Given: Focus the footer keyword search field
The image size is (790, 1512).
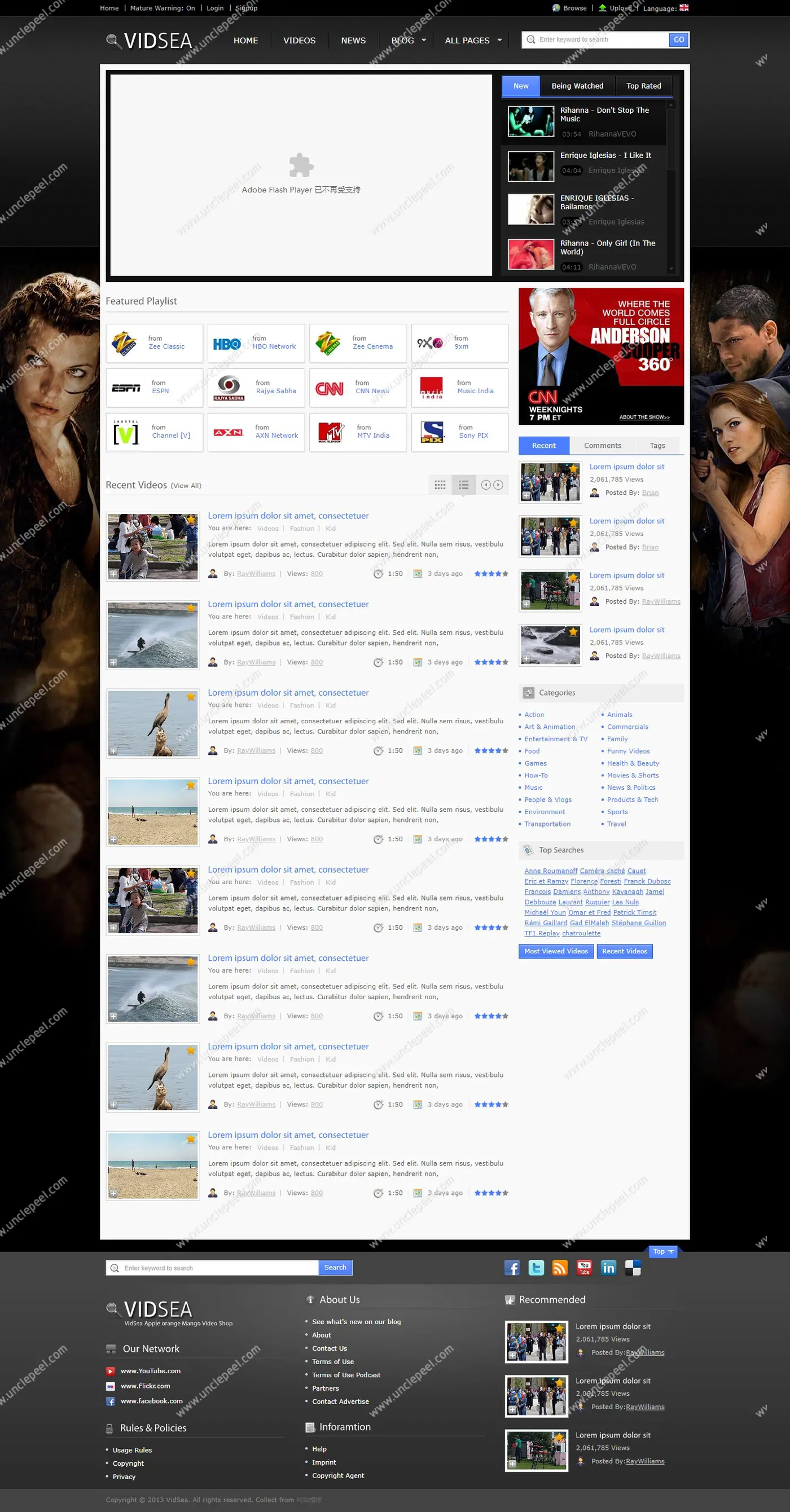Looking at the screenshot, I should pyautogui.click(x=213, y=1268).
